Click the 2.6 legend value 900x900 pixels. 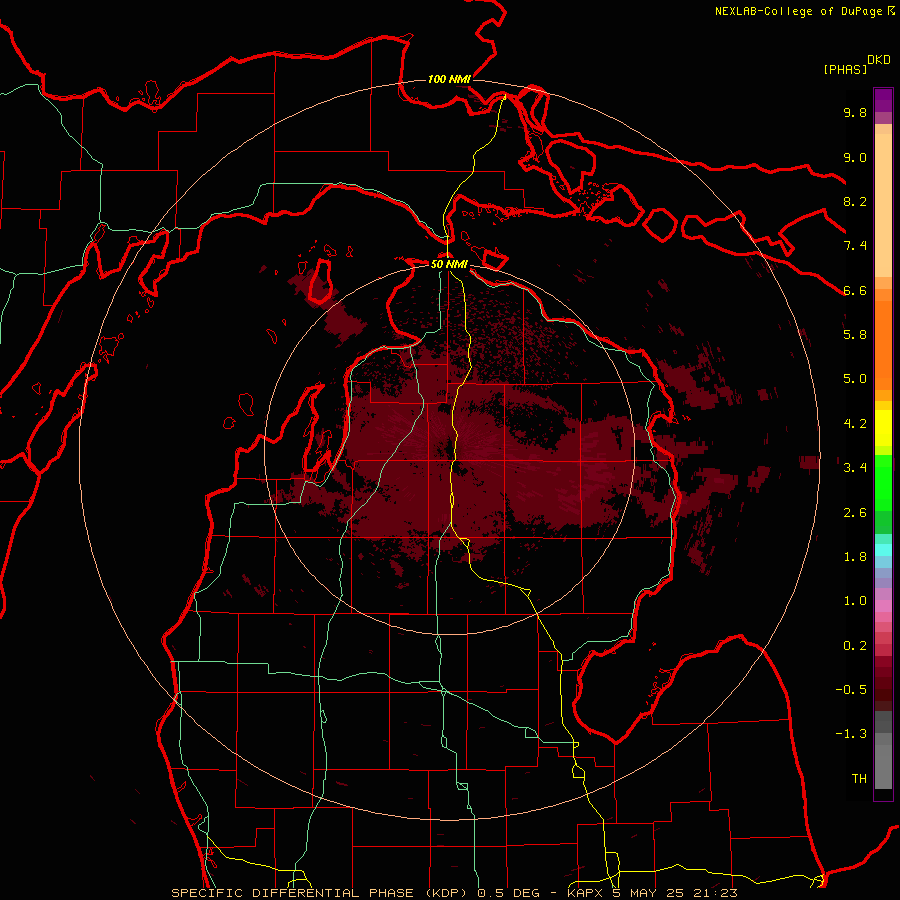855,513
